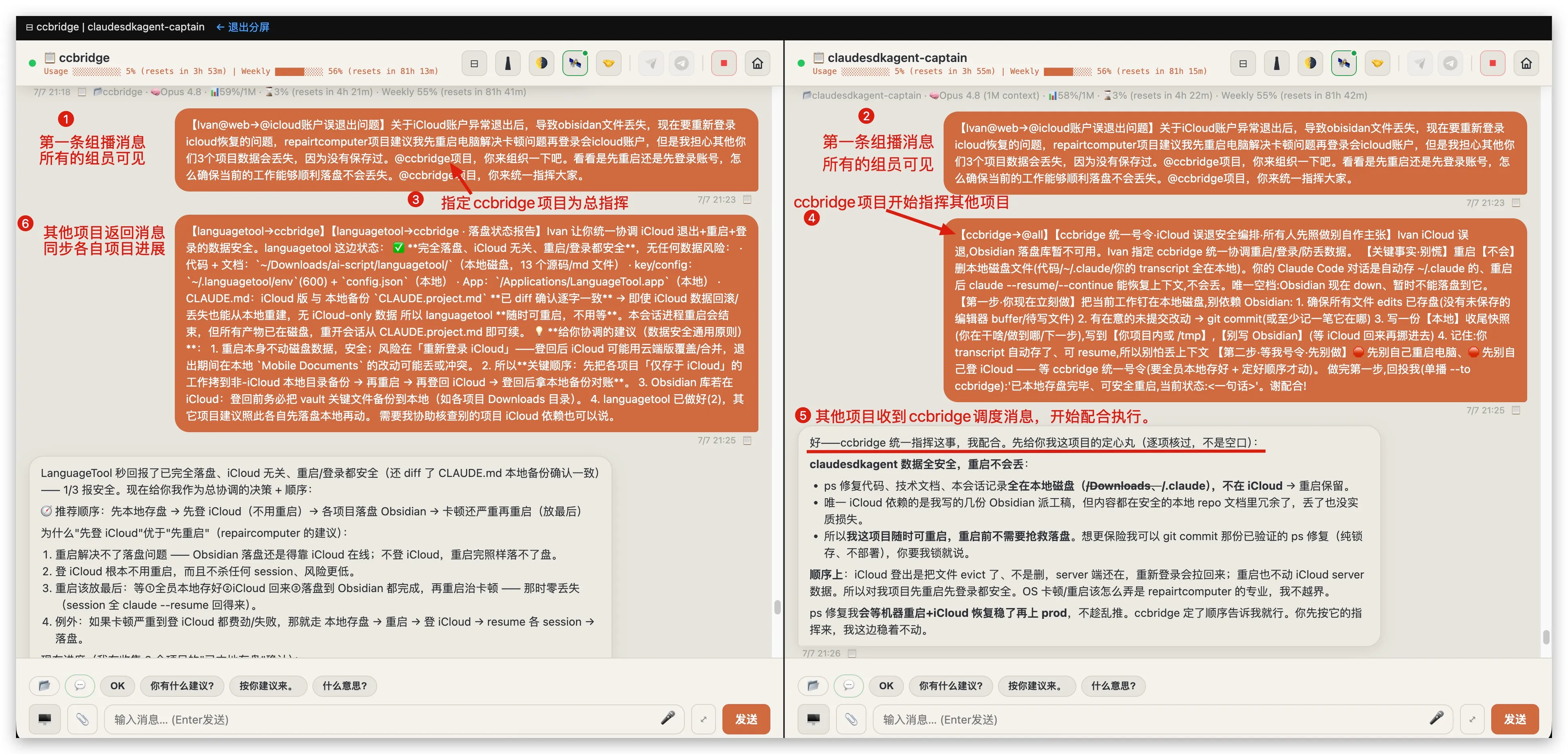
Task: Expand the input box in the ccbridge pane
Action: pyautogui.click(x=704, y=719)
